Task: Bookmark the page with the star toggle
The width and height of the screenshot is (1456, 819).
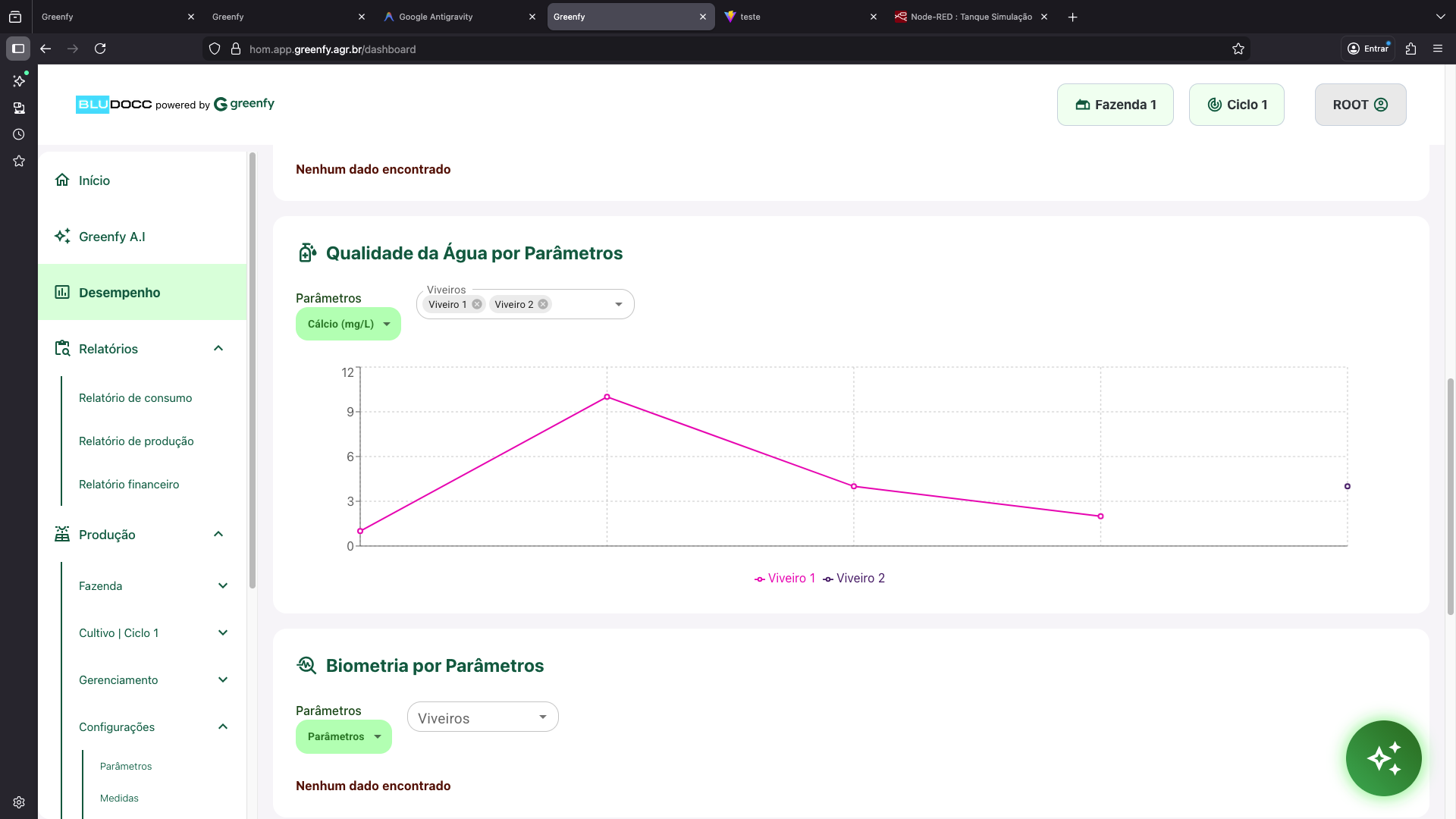Action: 1238,49
